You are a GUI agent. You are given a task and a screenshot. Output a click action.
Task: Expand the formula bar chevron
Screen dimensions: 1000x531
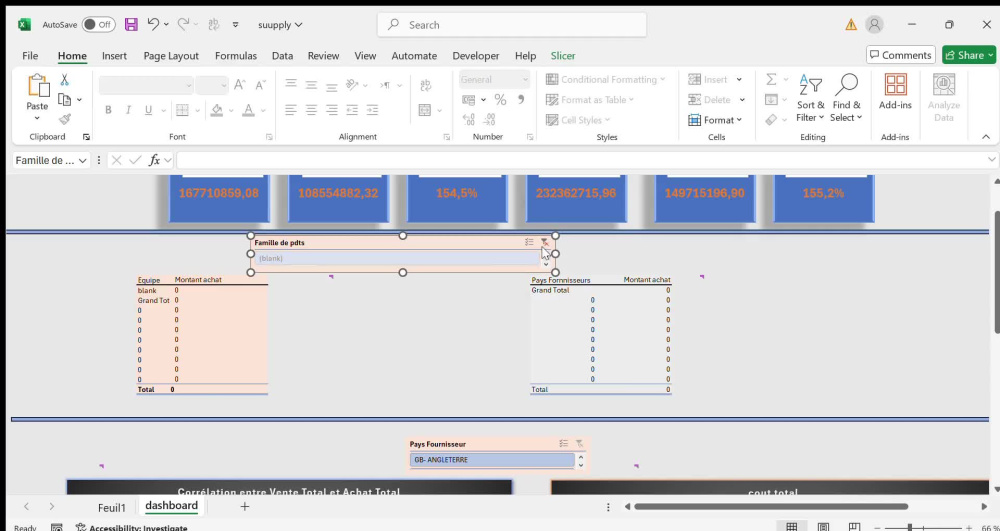point(992,160)
